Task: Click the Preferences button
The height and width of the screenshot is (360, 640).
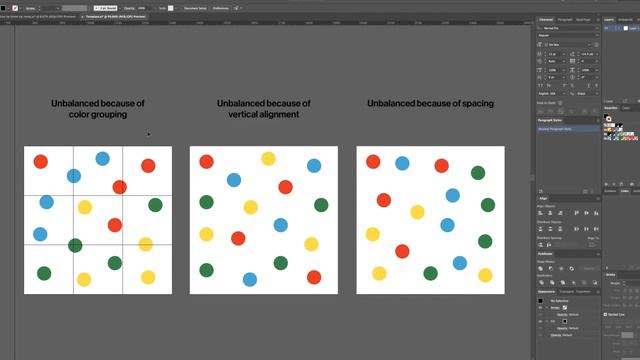Action: [x=220, y=8]
